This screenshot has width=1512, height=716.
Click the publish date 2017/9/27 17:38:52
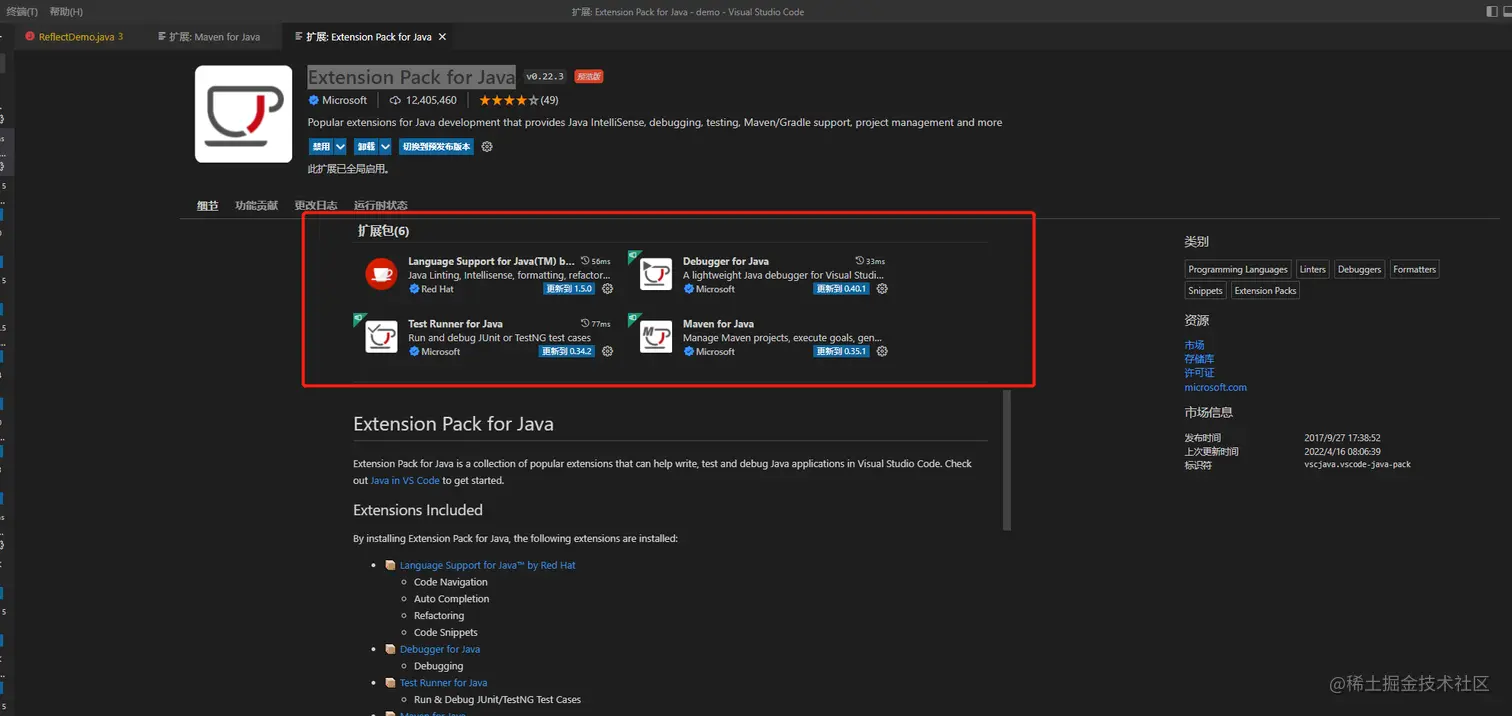click(1342, 438)
